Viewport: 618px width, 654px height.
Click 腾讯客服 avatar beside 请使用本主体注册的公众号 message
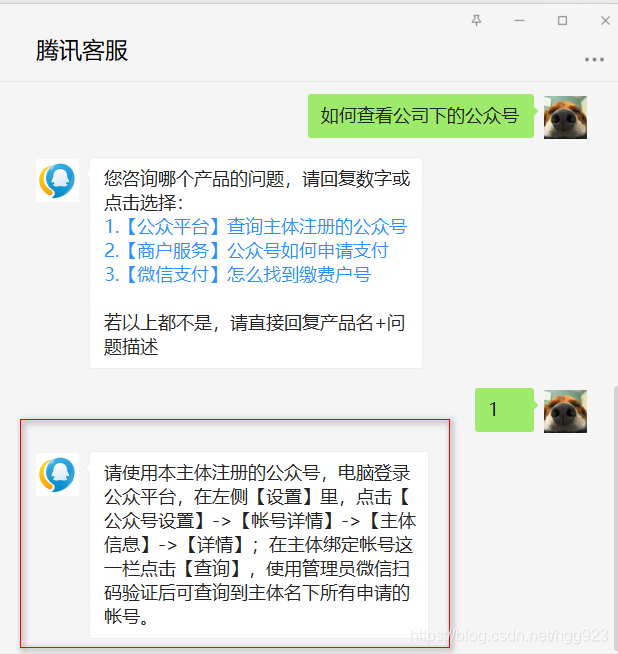click(x=58, y=475)
